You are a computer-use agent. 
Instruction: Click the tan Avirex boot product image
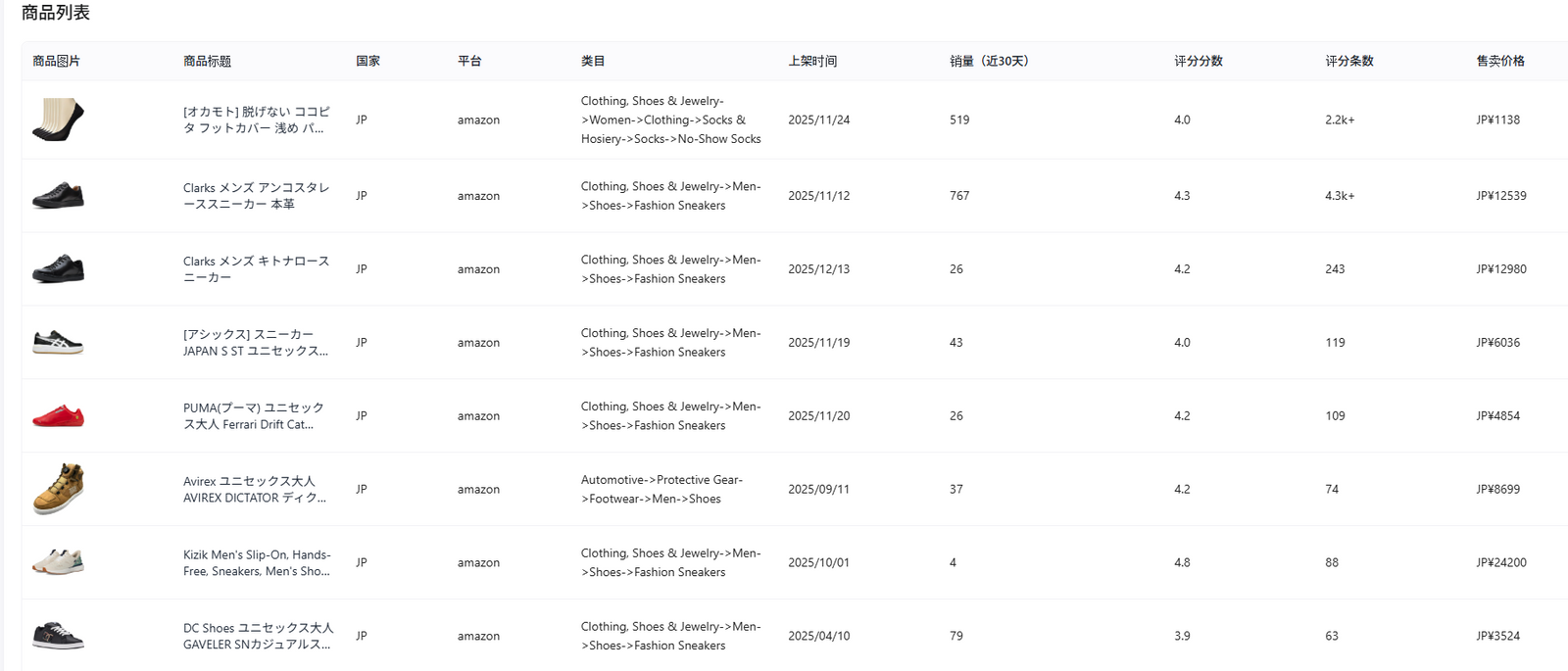(58, 489)
